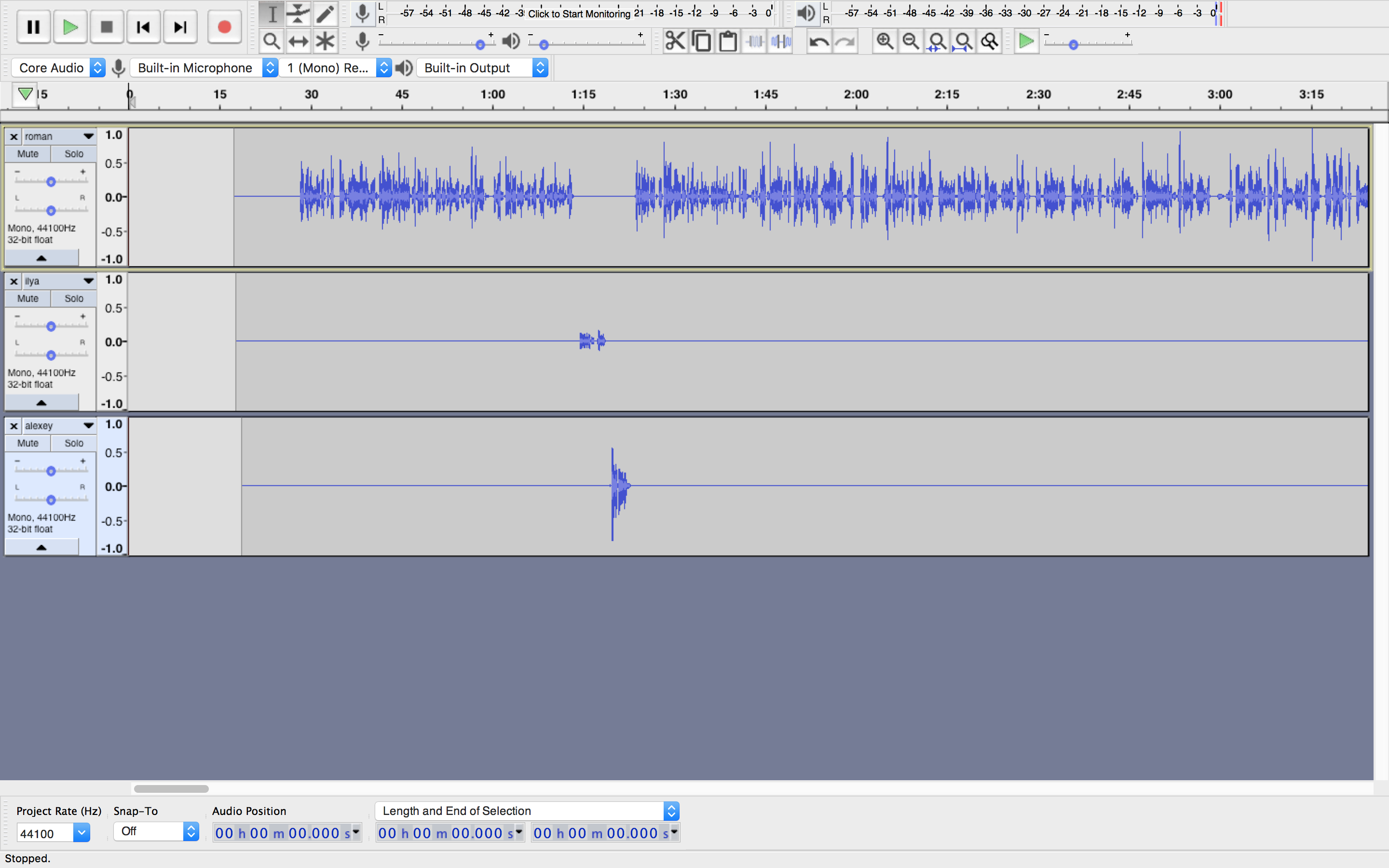The height and width of the screenshot is (868, 1389).
Task: Mute the alexey track
Action: pos(27,443)
